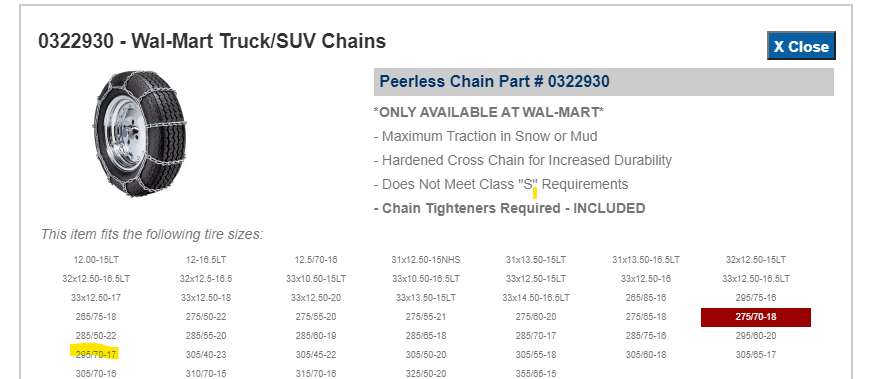Click tire size 265/85-16
883x379 pixels.
pos(646,298)
